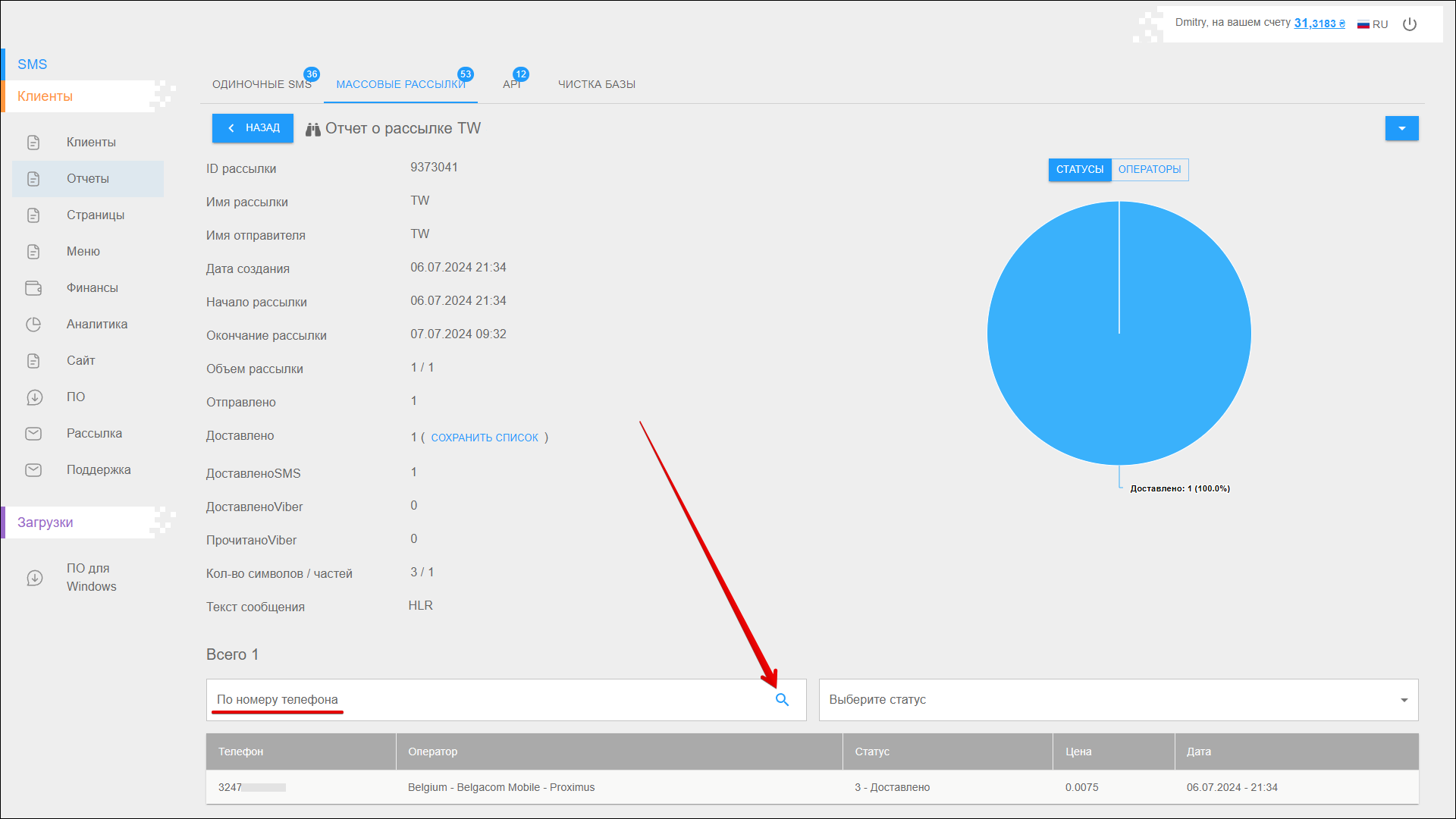Viewport: 1456px width, 819px height.
Task: Open the ОДИНОЧНЫЕ SMS tab
Action: (x=262, y=84)
